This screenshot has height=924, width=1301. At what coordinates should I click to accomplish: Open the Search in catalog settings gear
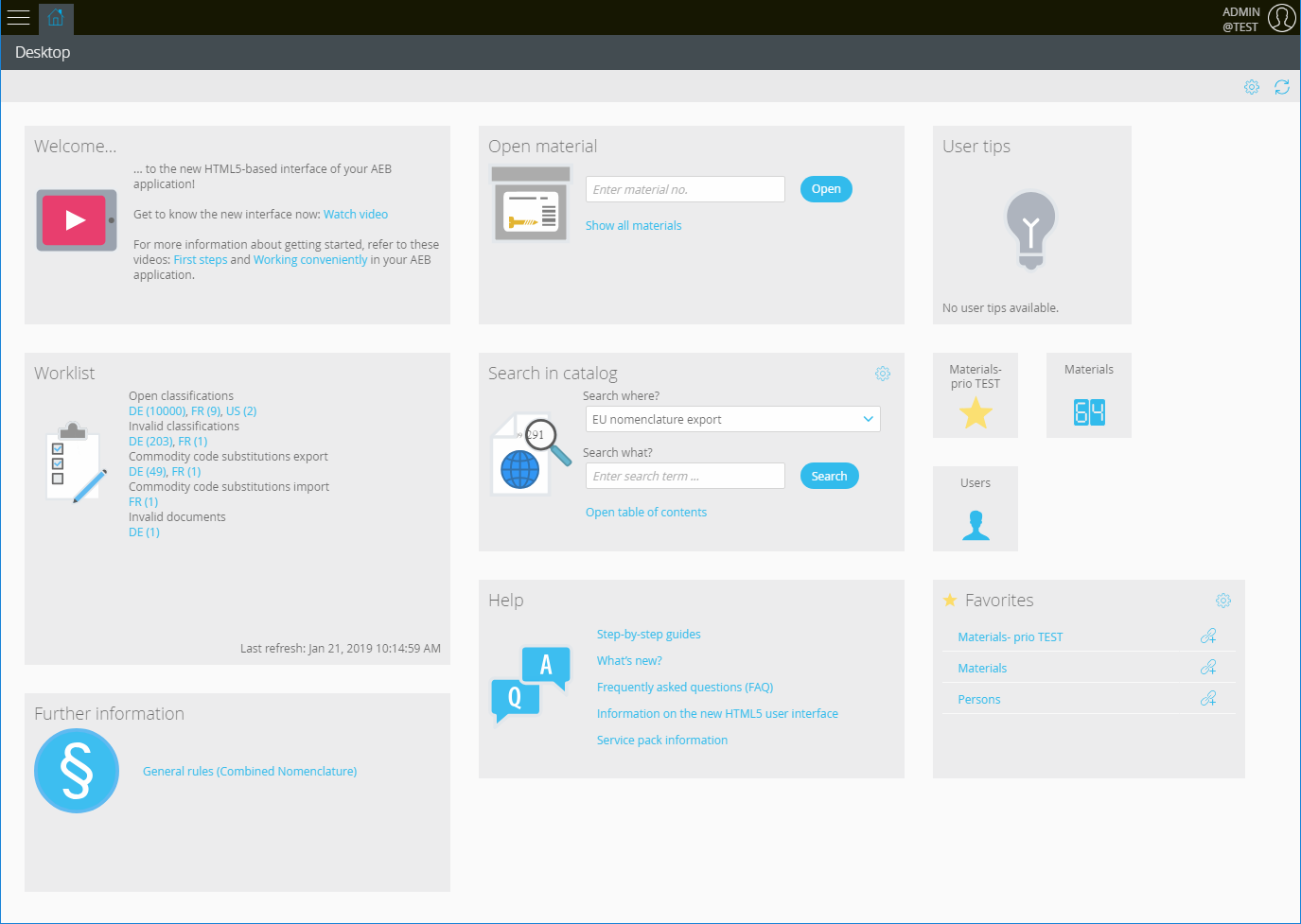pyautogui.click(x=883, y=374)
